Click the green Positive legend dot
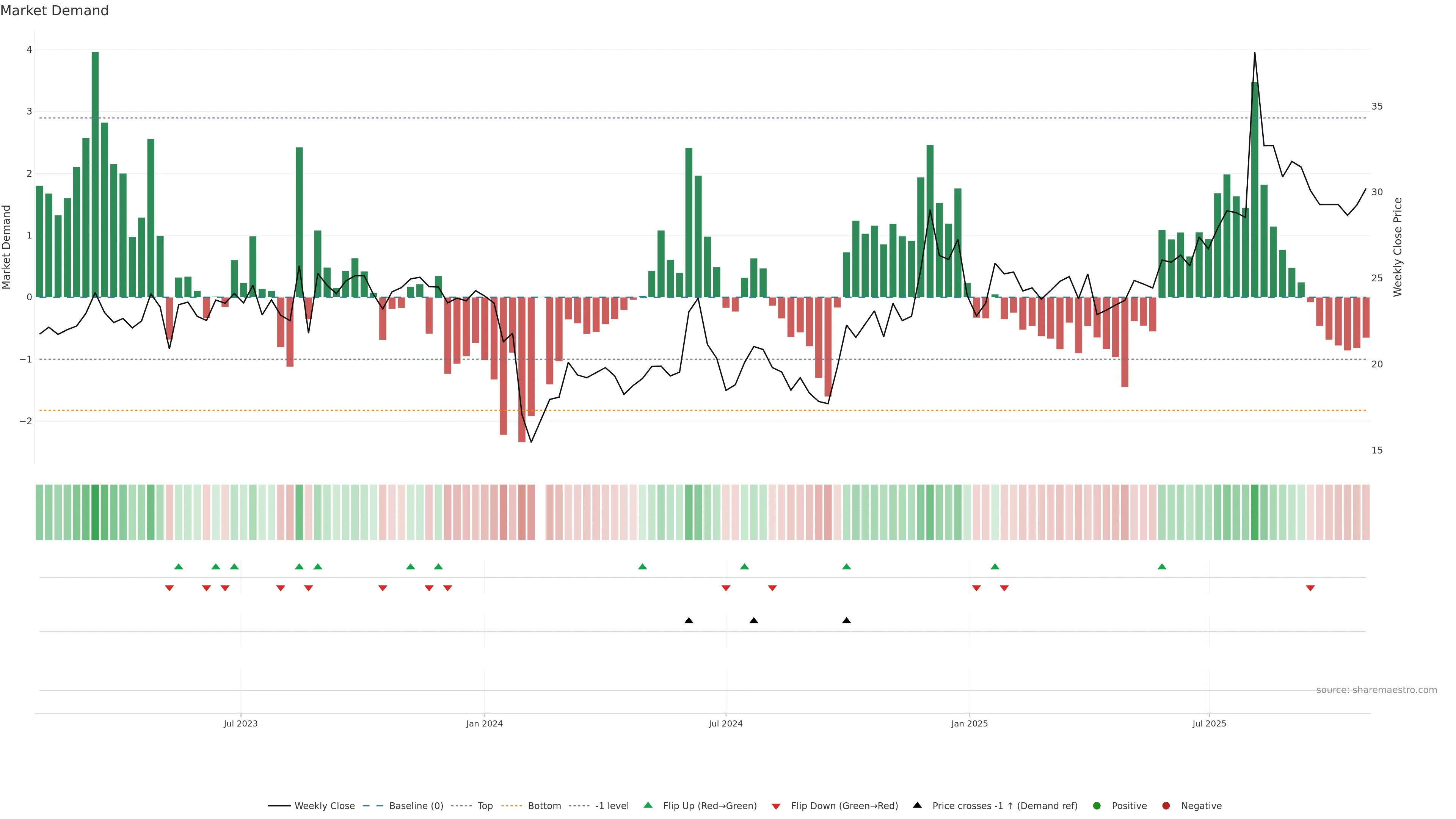This screenshot has height=819, width=1456. [1097, 805]
